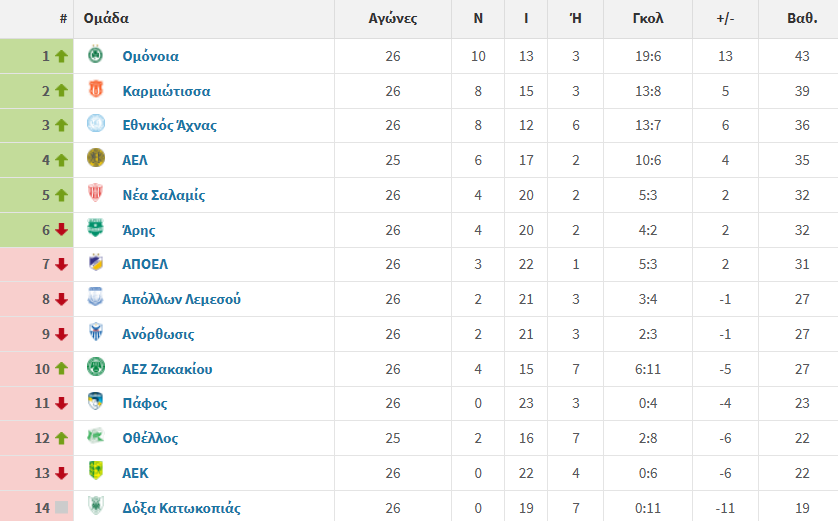
Task: Follow the ΑΕΖ Ζακακίου link
Action: coord(167,369)
